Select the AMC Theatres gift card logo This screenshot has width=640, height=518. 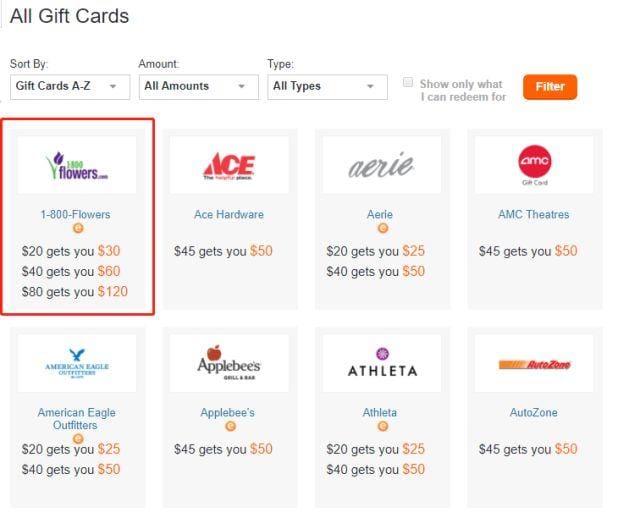[x=534, y=165]
